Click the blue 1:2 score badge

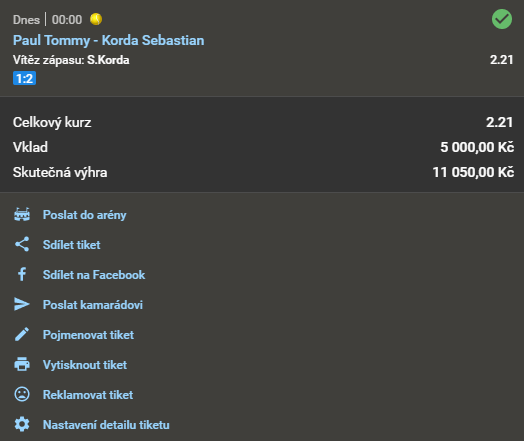coord(24,79)
